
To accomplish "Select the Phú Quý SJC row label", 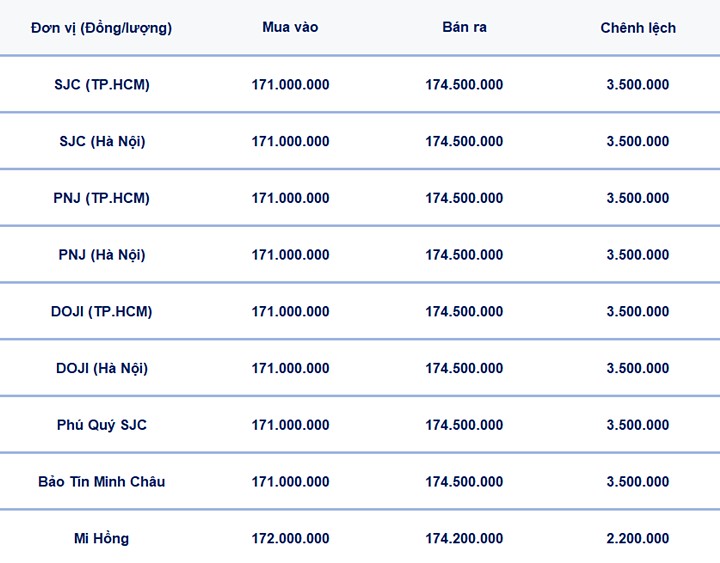I will point(102,425).
